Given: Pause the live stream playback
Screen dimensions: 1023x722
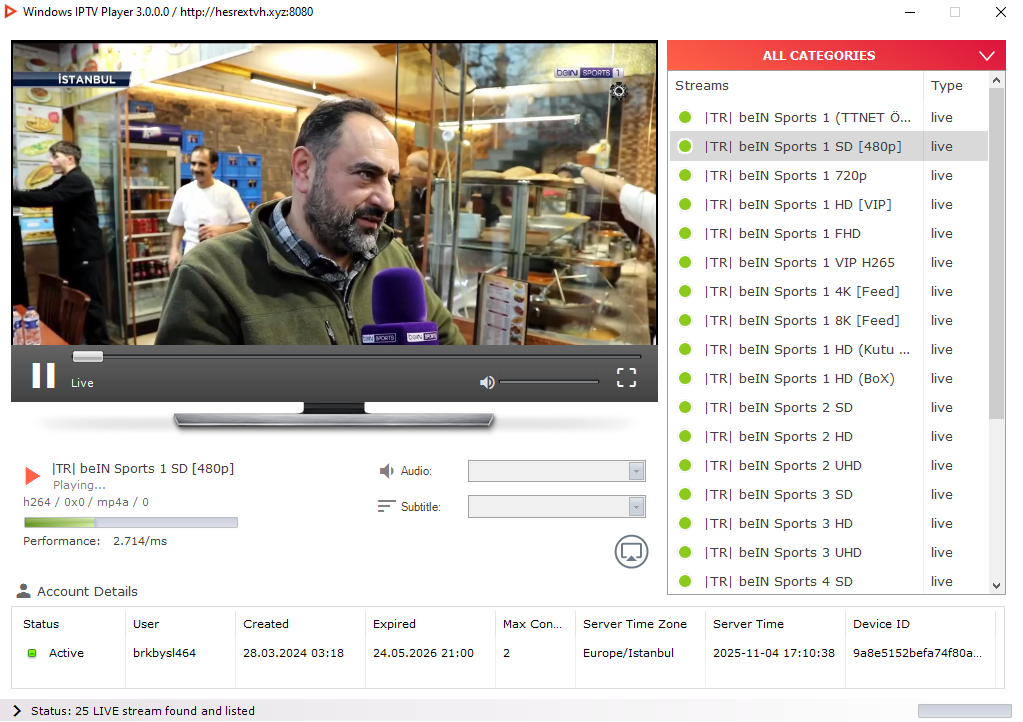Looking at the screenshot, I should tap(43, 376).
